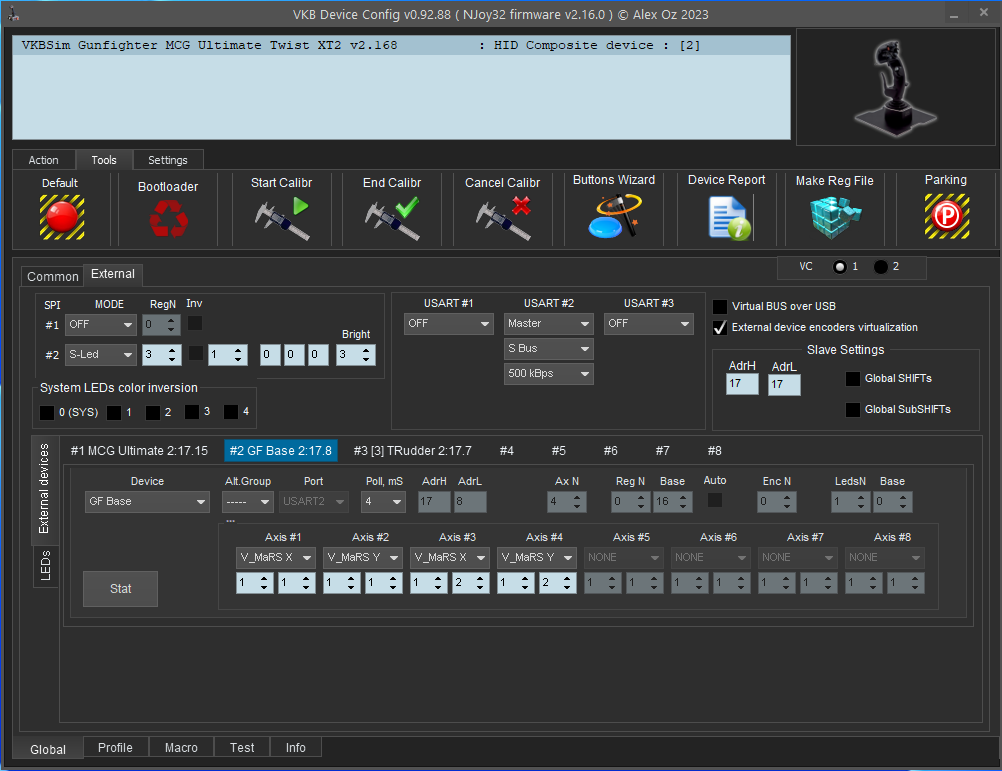
Task: Toggle External device encoders virtualization
Action: point(720,327)
